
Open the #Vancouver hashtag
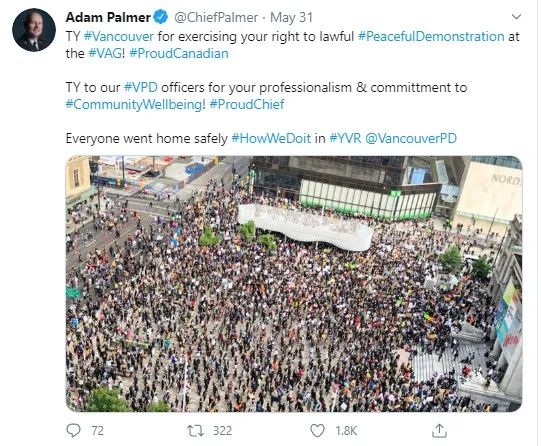point(119,36)
